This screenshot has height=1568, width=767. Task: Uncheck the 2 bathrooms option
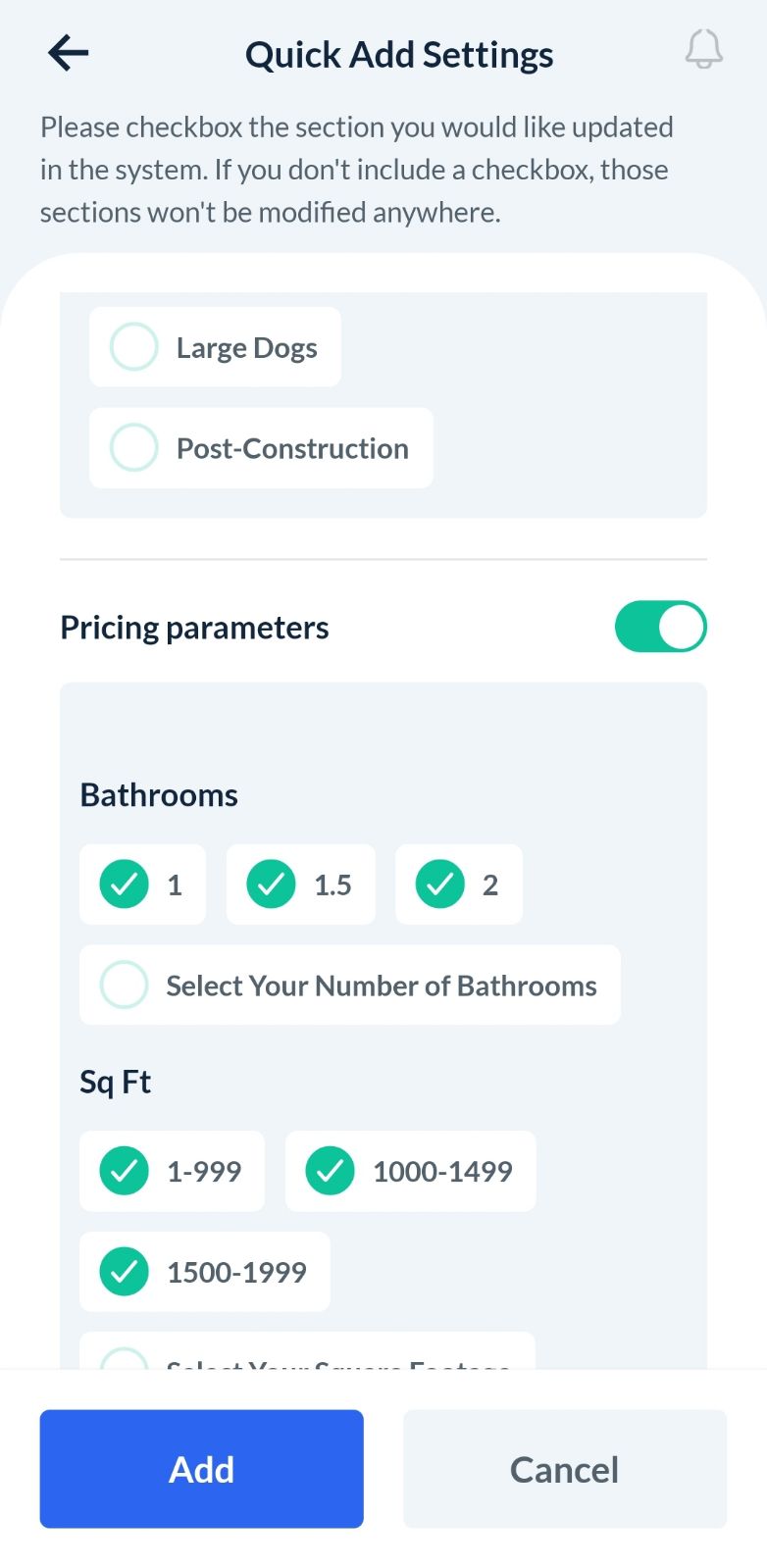[x=440, y=885]
